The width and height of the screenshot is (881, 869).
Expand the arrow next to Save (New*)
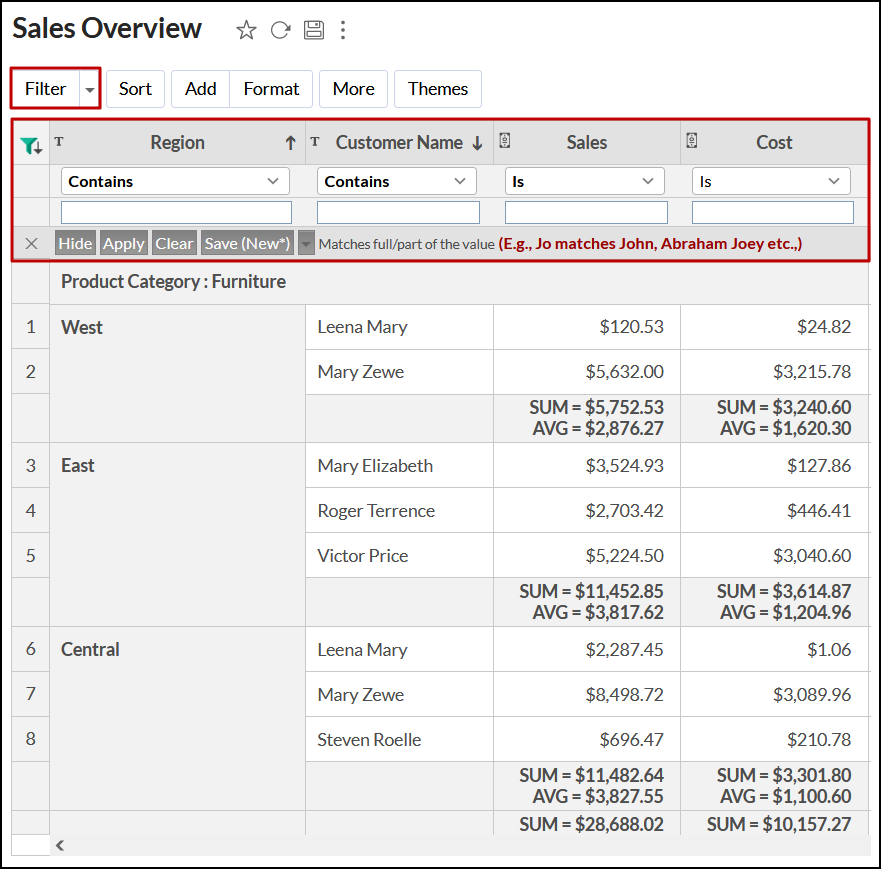tap(306, 243)
